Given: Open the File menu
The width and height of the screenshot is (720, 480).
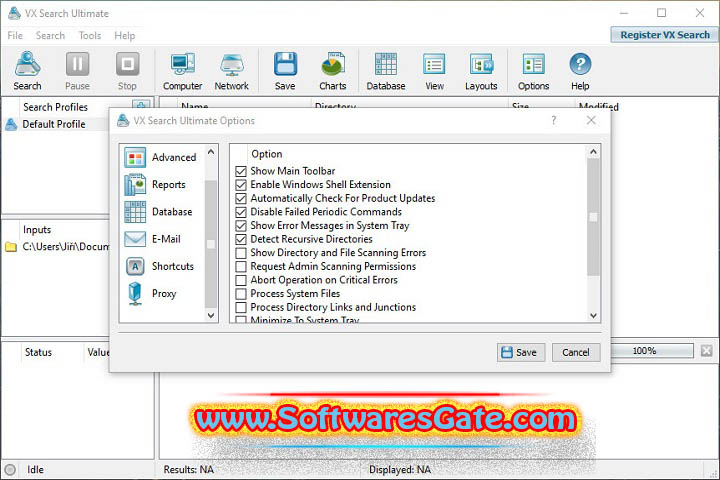Looking at the screenshot, I should [15, 35].
